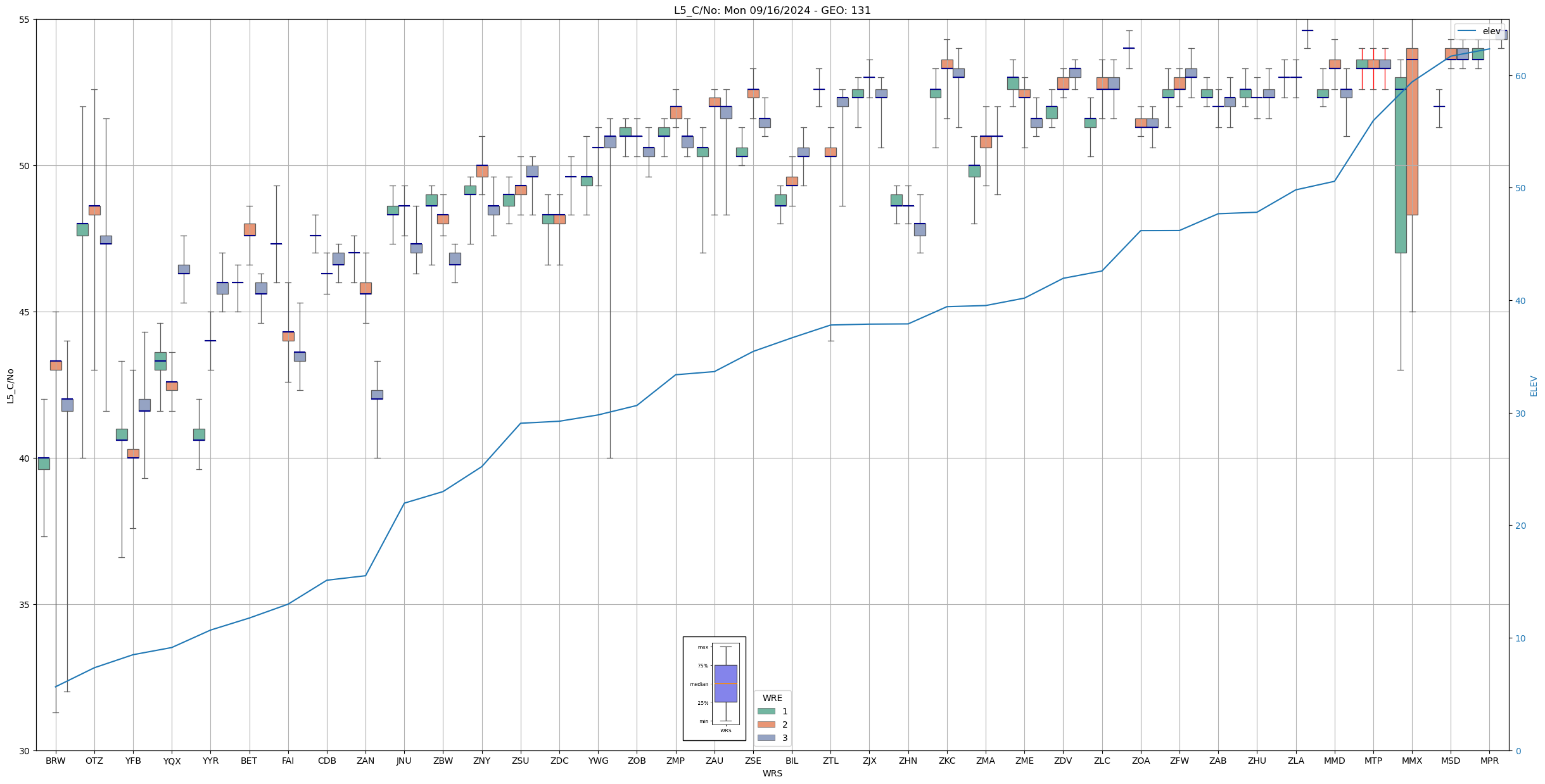Click the green WRE 1 legend swatch
Viewport: 1545px width, 784px height.
[x=766, y=711]
